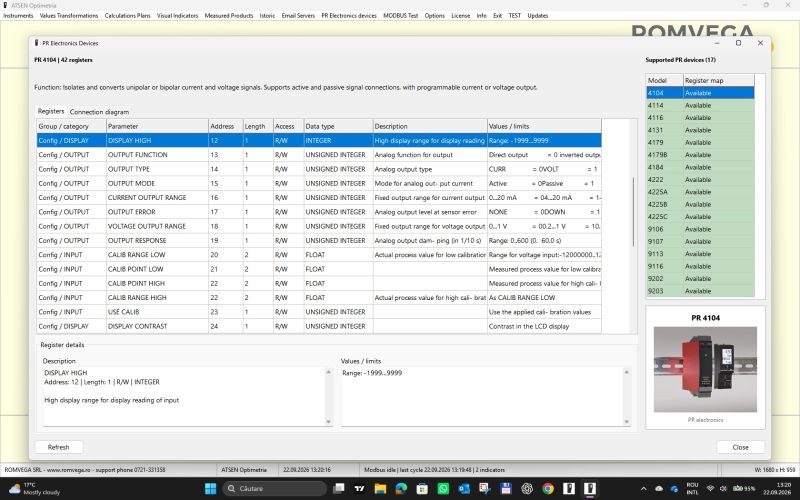Click the Close button in the dialog
The image size is (800, 500).
(x=740, y=447)
